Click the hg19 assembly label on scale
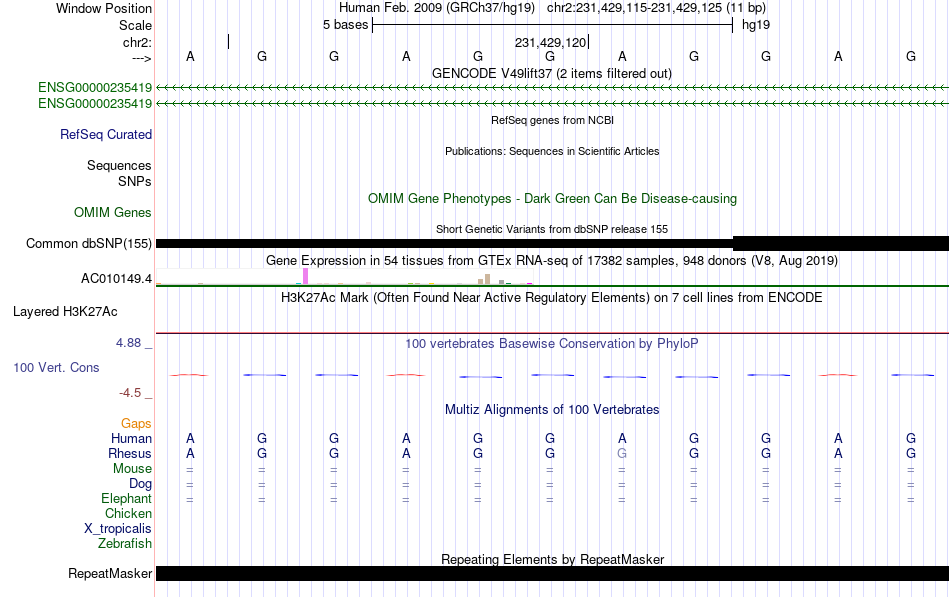This screenshot has height=597, width=950. coord(756,25)
